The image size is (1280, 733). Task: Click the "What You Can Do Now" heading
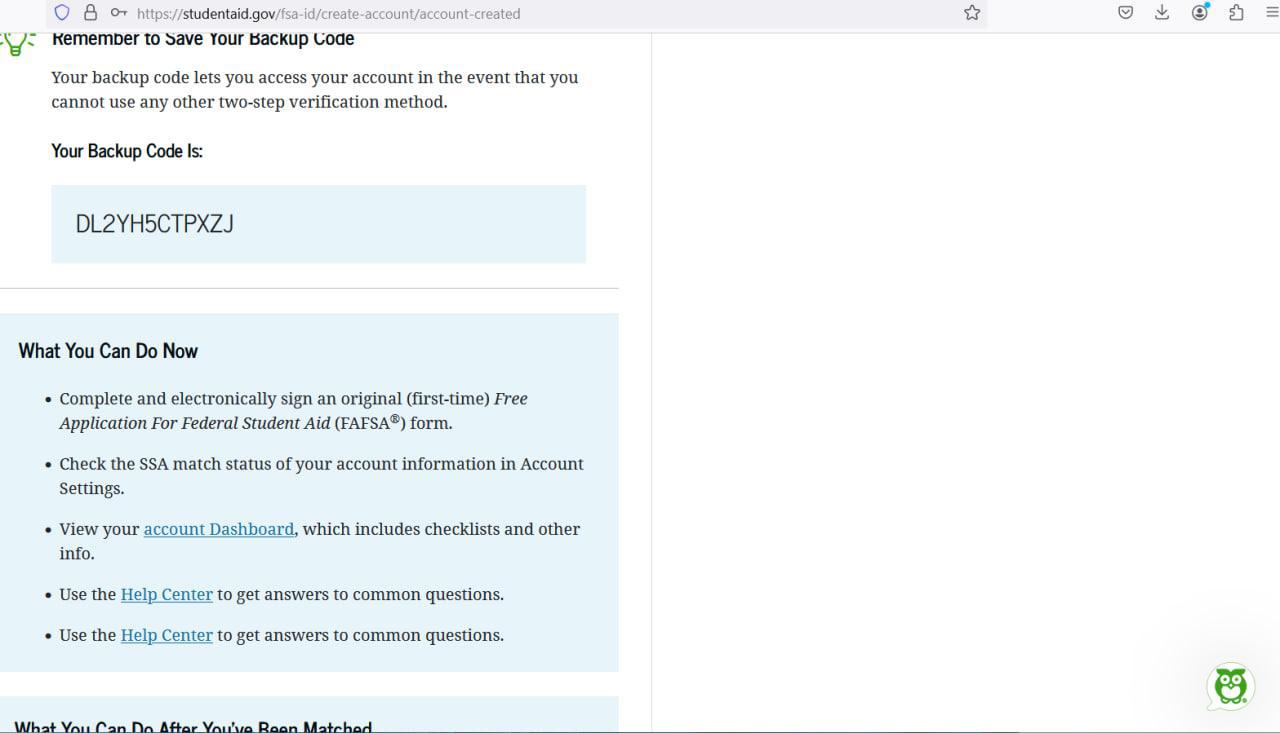click(108, 351)
